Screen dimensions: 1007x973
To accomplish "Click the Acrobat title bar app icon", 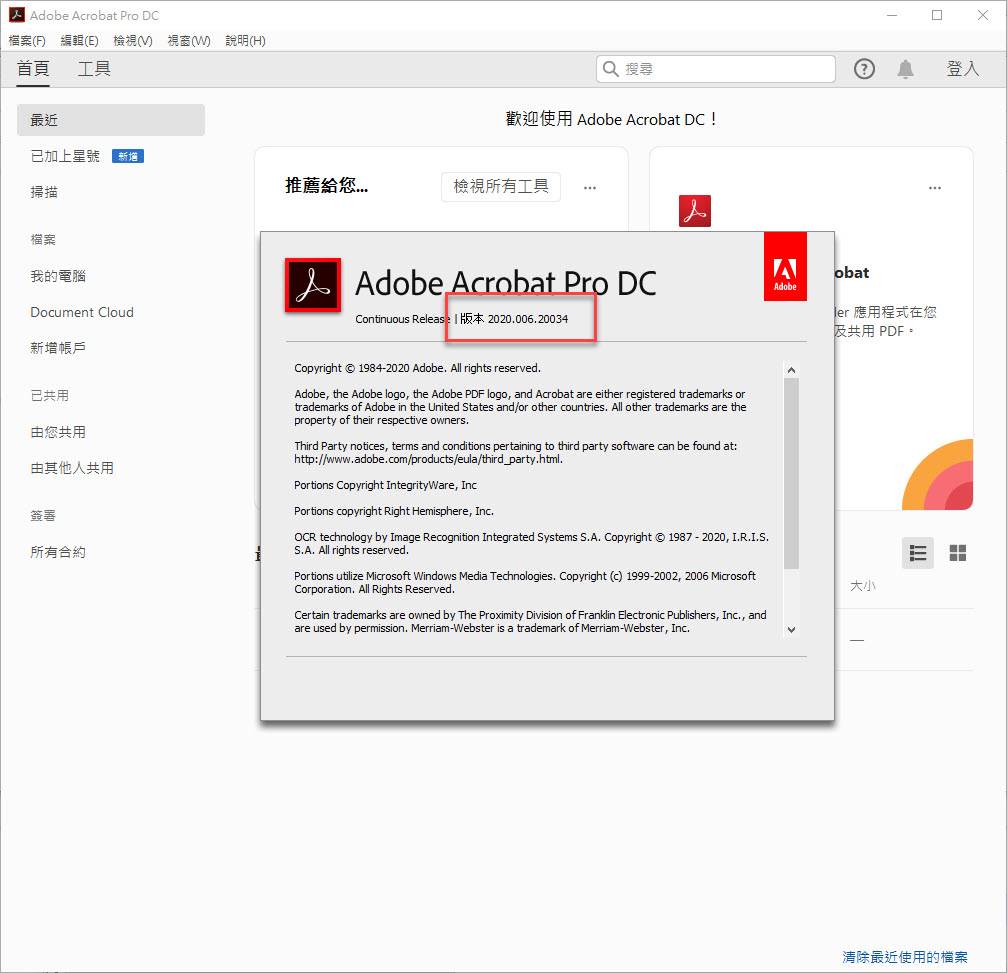I will (16, 15).
